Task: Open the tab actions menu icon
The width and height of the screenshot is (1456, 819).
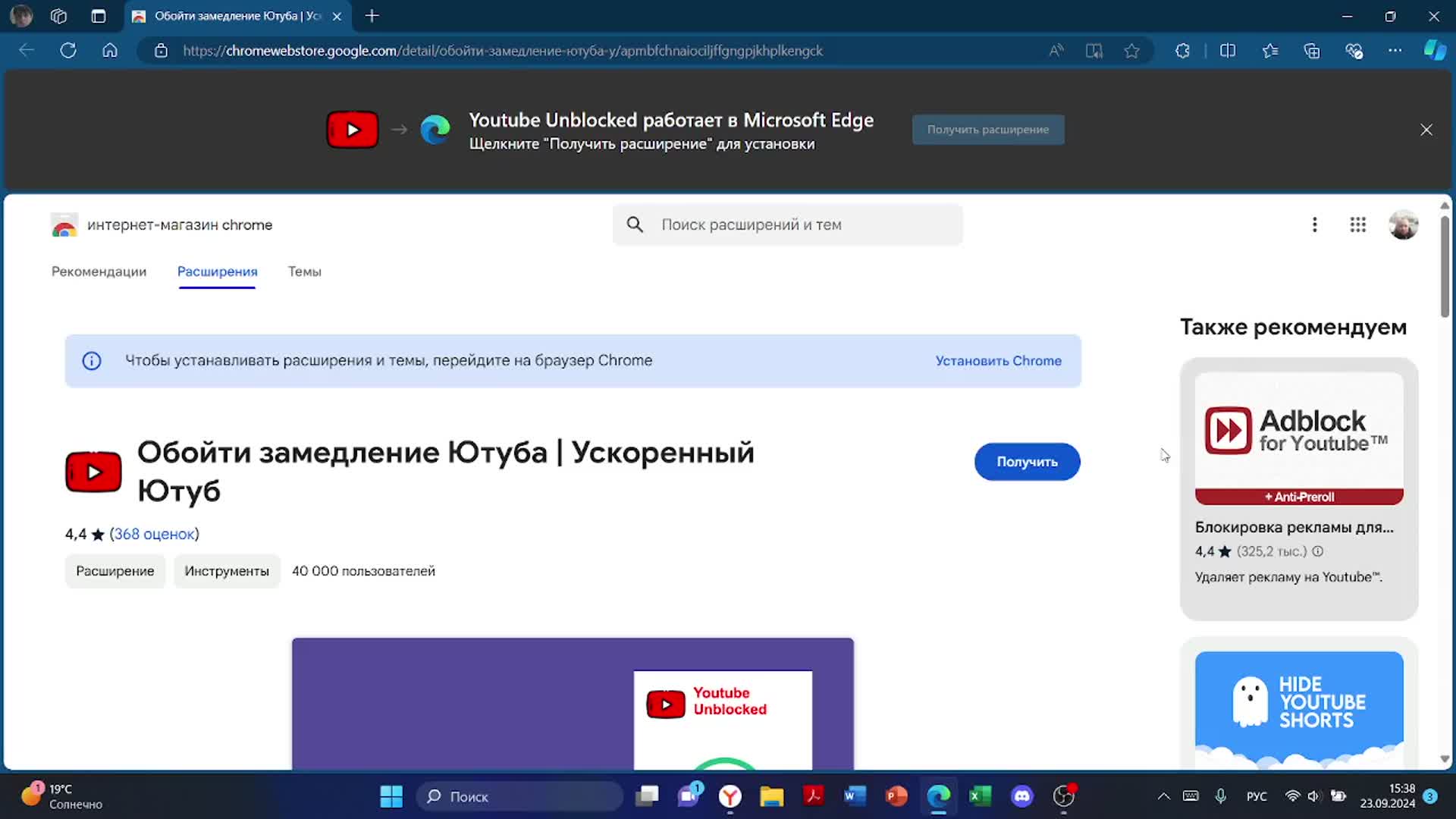Action: (x=99, y=16)
